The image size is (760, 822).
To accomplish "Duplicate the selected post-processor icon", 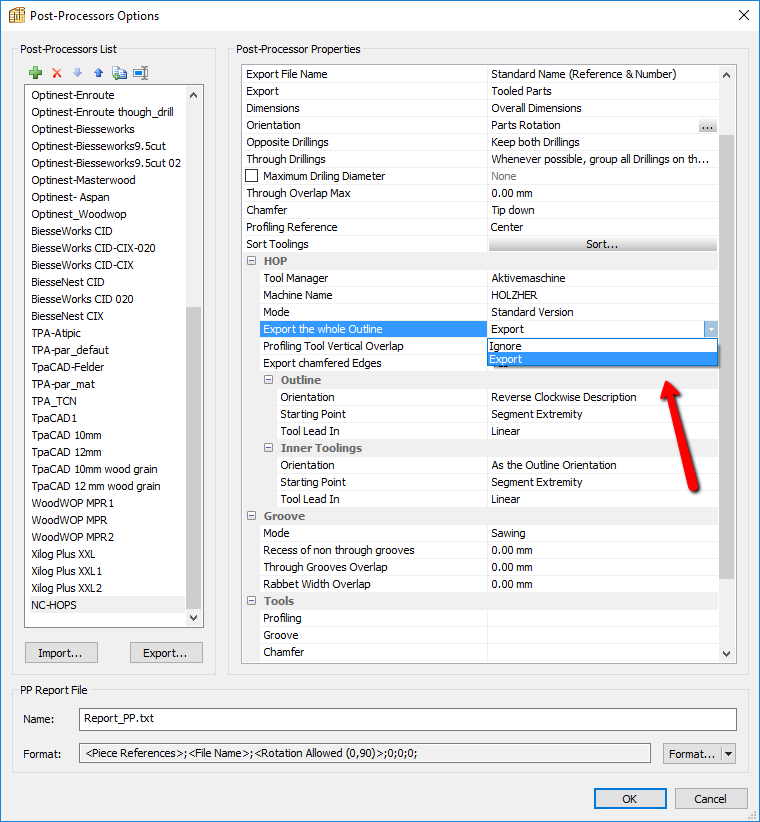I will pyautogui.click(x=120, y=73).
